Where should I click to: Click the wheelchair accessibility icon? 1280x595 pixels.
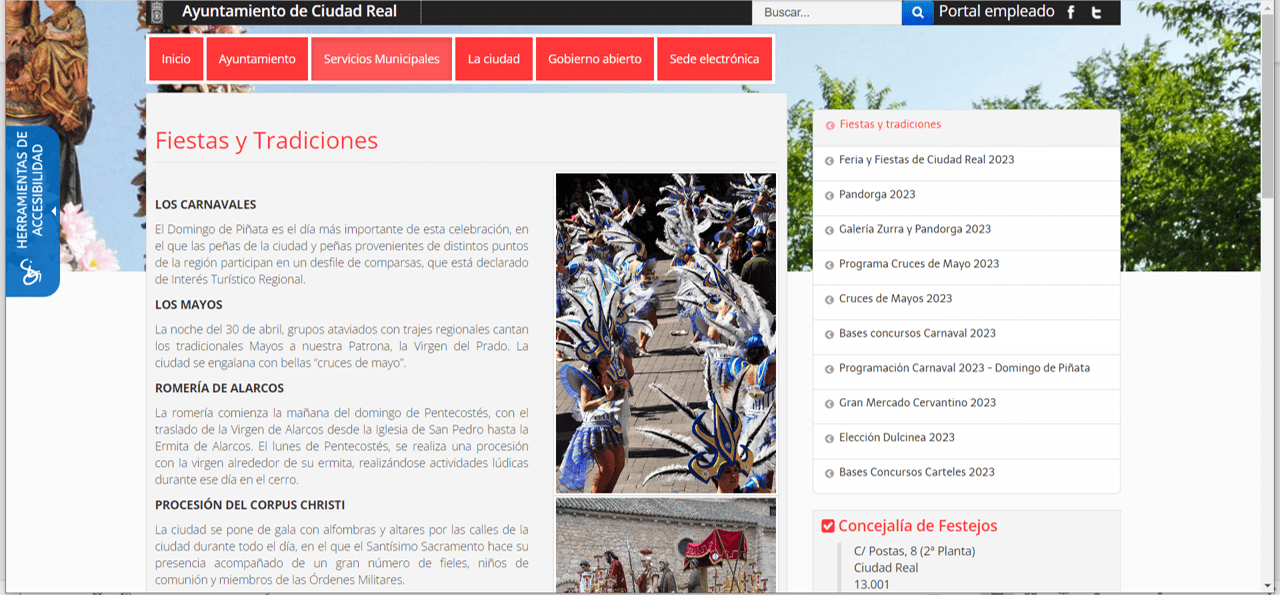click(x=32, y=273)
